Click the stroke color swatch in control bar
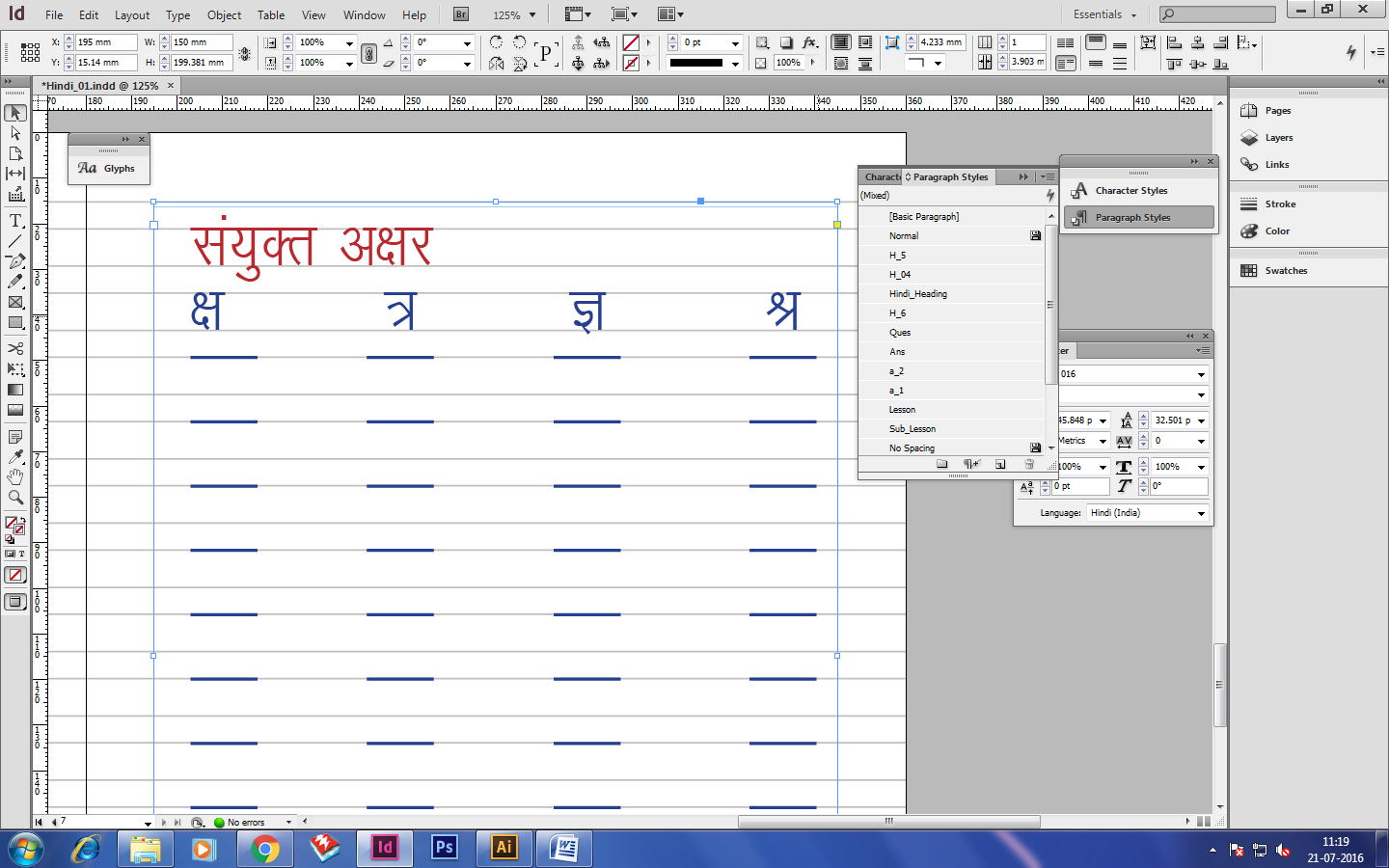 coord(631,63)
